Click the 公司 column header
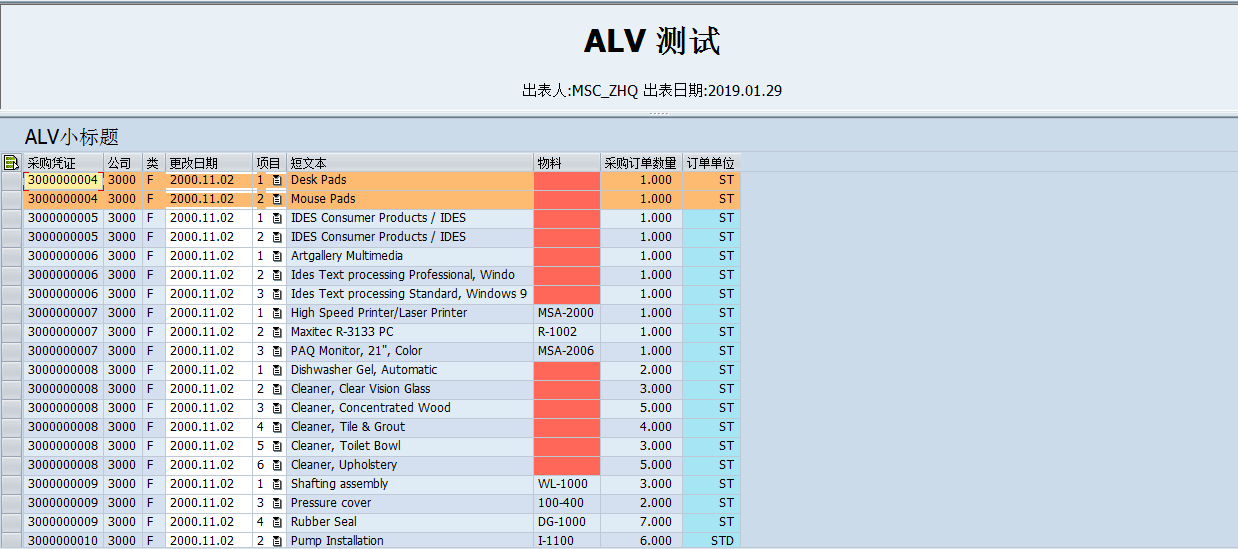The image size is (1238, 549). coord(123,163)
